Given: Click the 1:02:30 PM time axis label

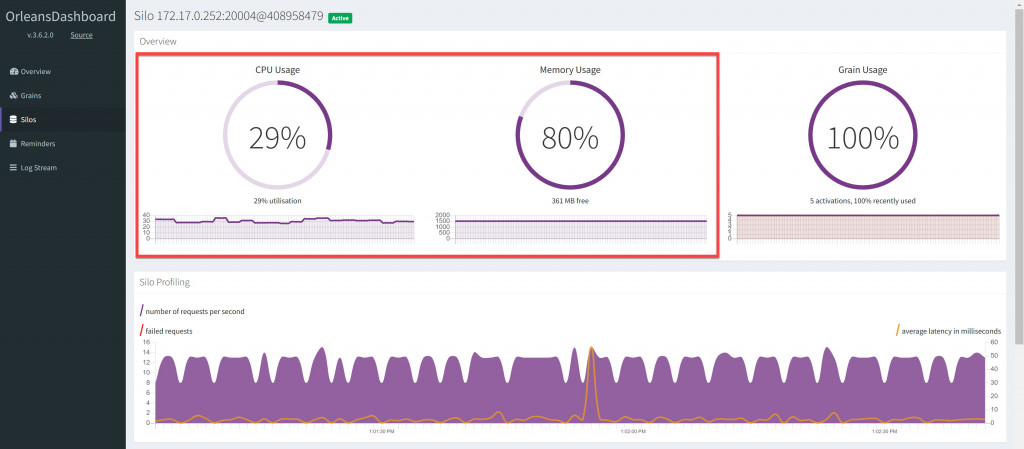Looking at the screenshot, I should pos(885,431).
